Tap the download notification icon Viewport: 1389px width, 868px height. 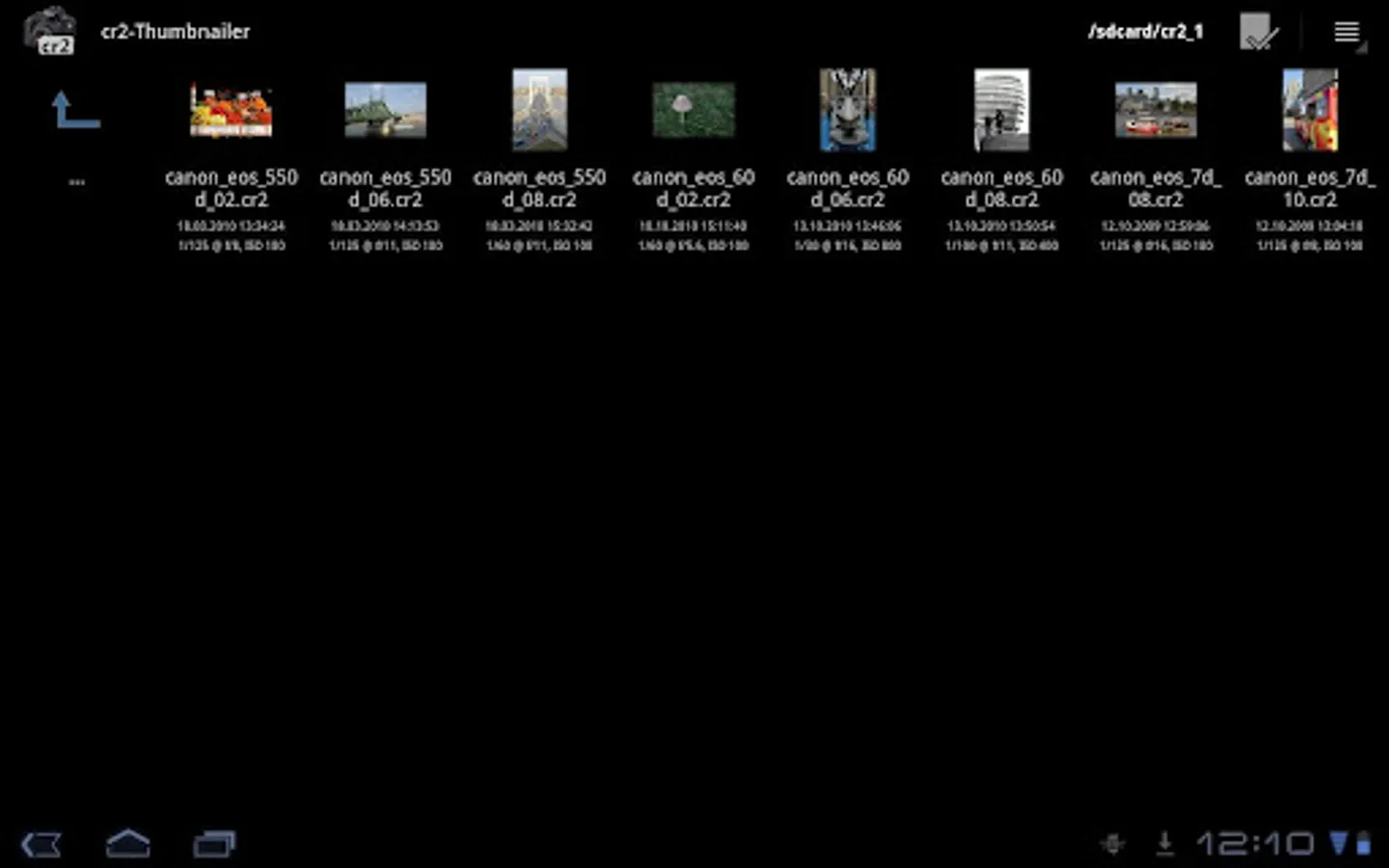(x=1165, y=844)
